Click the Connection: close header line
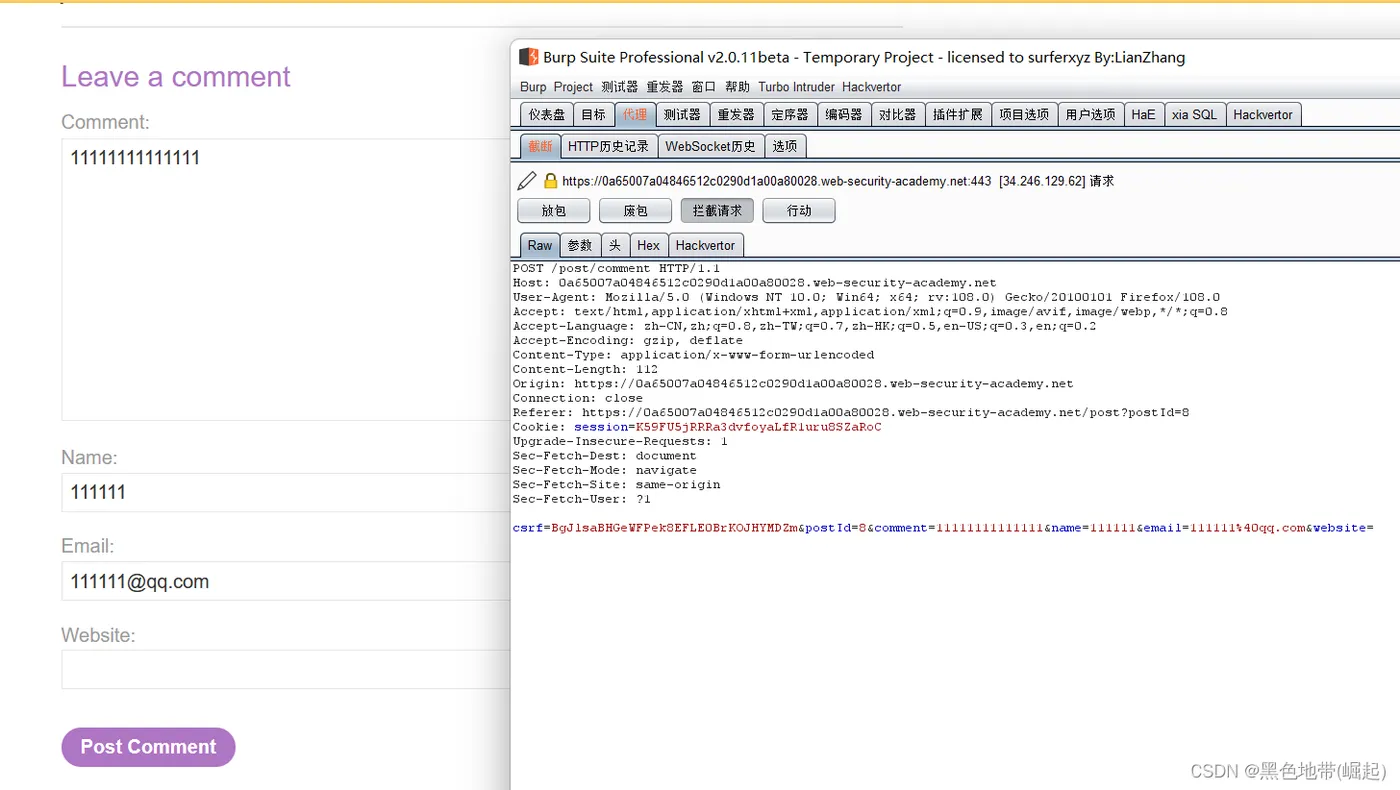1400x790 pixels. [x=578, y=398]
